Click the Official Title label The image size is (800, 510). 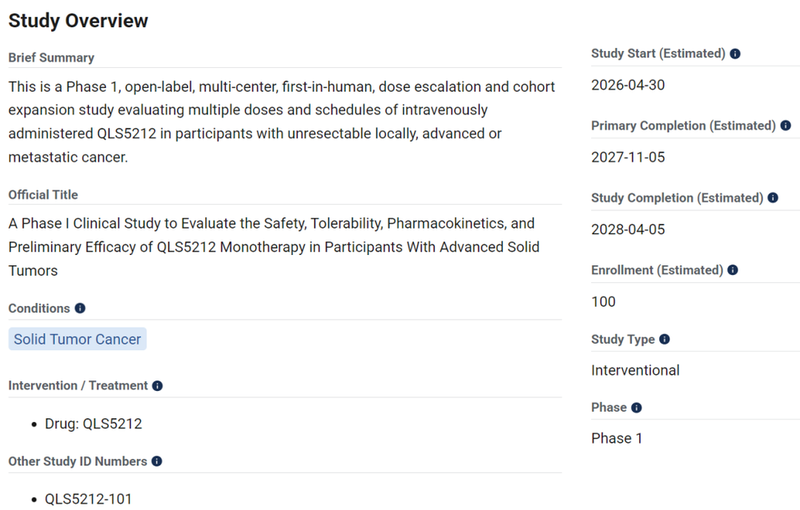(x=43, y=195)
